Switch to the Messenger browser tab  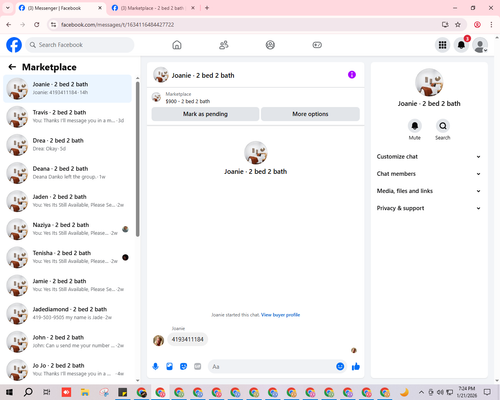[x=60, y=8]
